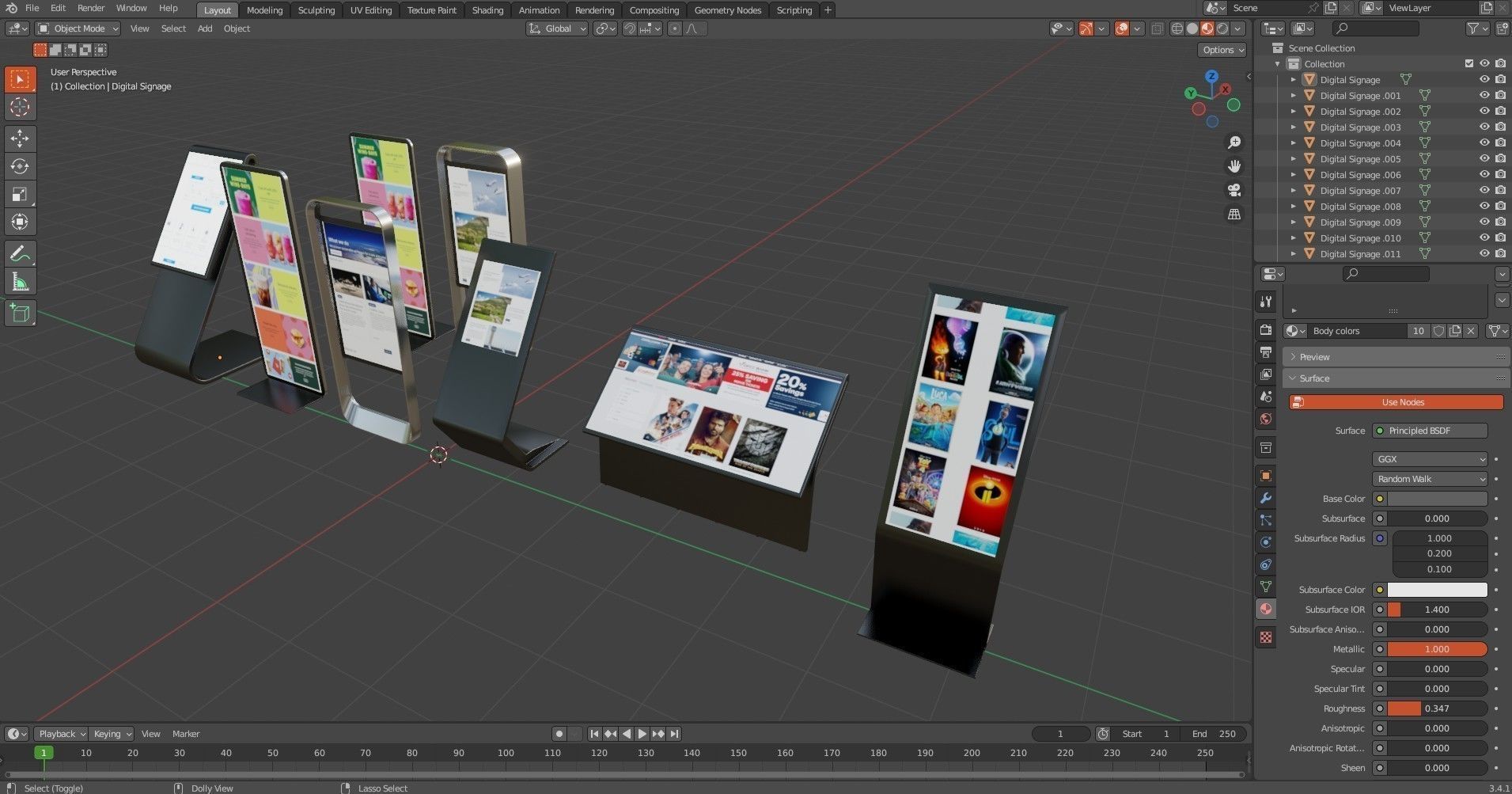1512x794 pixels.
Task: Open the Marker menu in the timeline
Action: coord(186,734)
